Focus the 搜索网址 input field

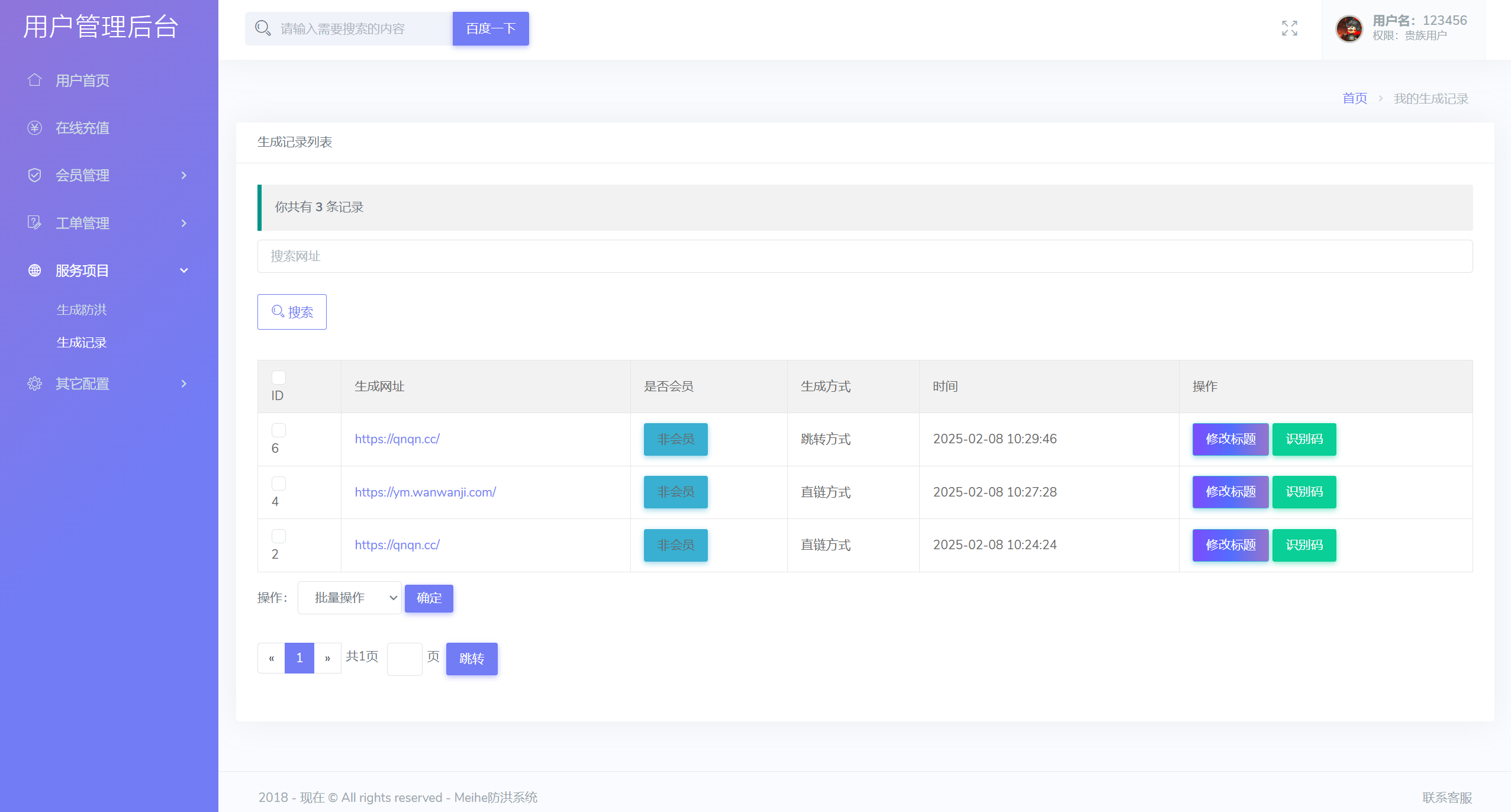coord(864,256)
